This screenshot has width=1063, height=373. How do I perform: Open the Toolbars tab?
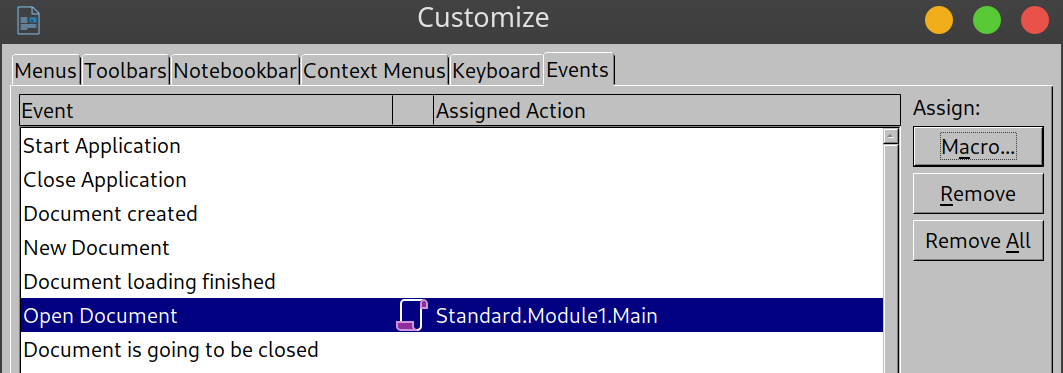click(126, 71)
